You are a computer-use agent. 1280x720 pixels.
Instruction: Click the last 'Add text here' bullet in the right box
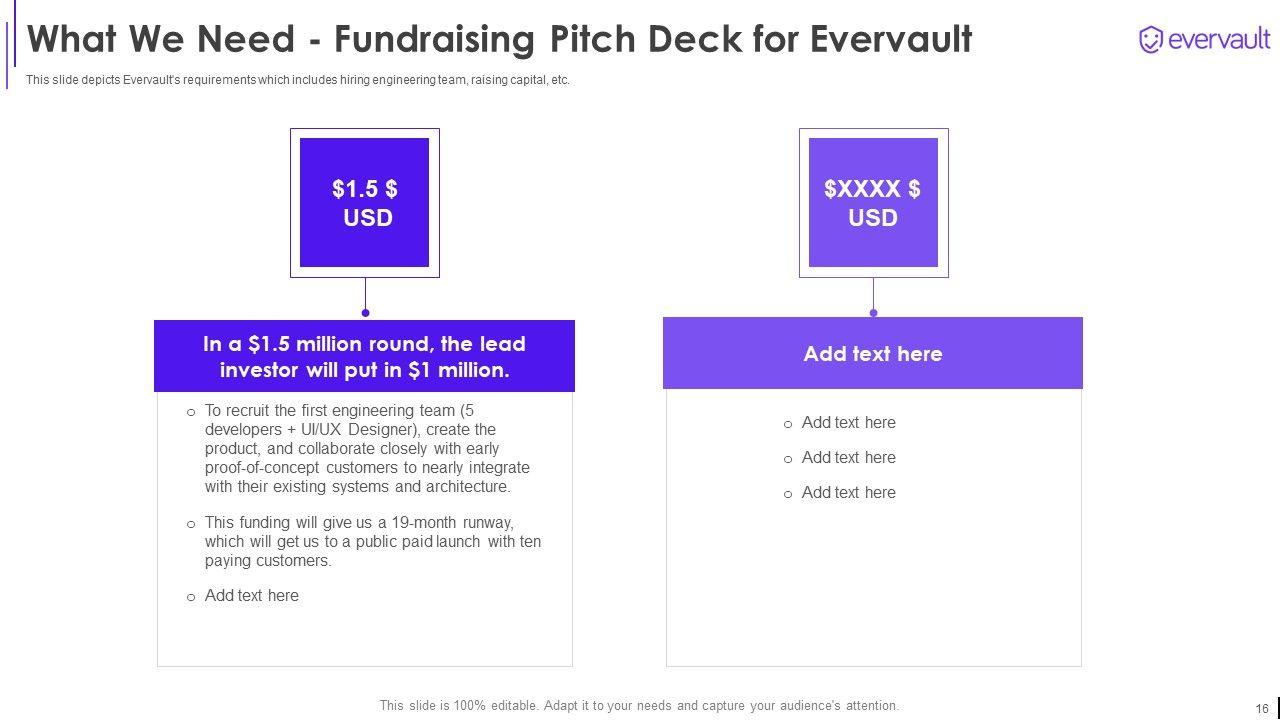click(848, 492)
